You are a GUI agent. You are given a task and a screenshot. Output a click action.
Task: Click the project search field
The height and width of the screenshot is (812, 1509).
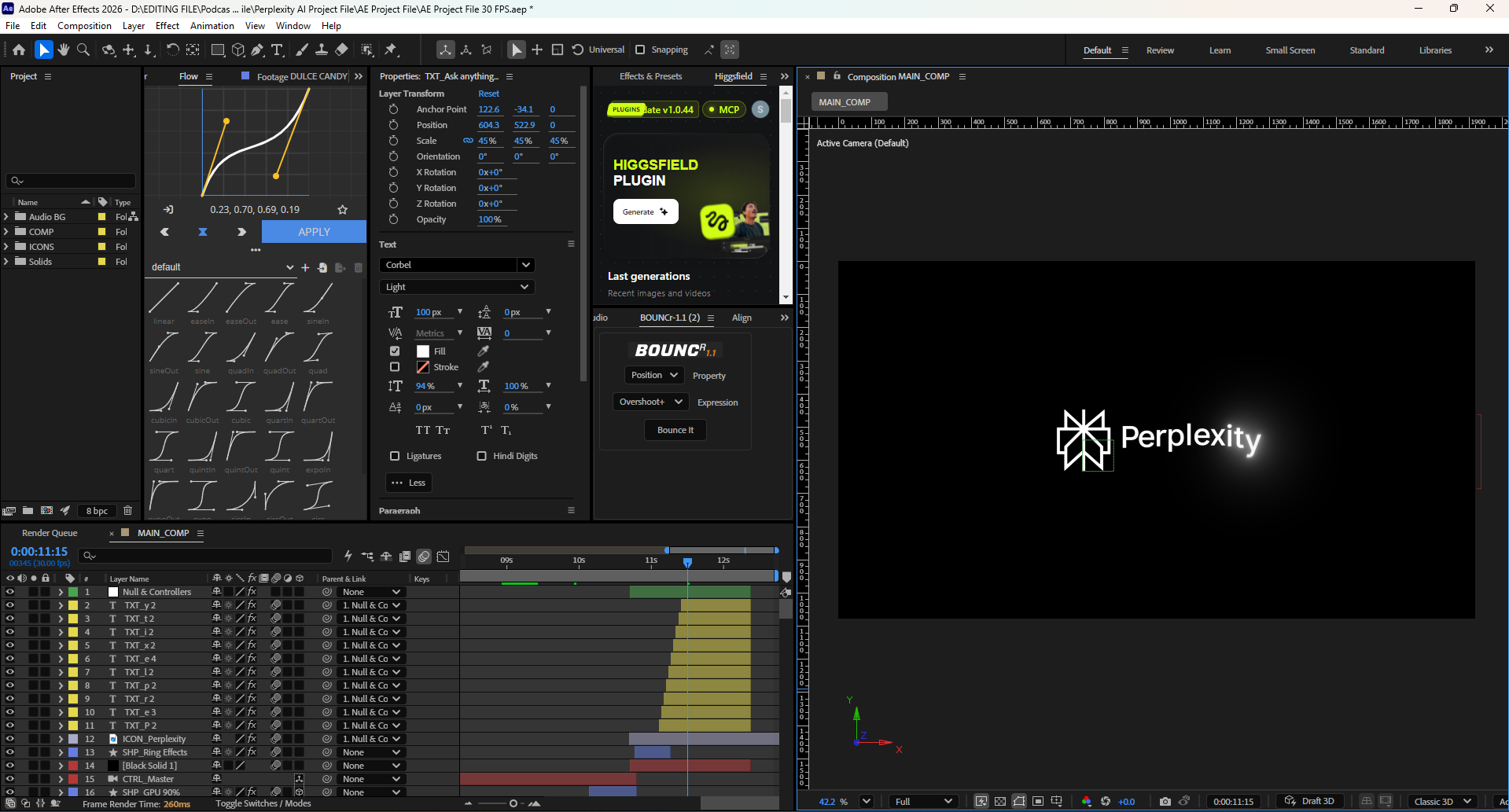[x=71, y=181]
